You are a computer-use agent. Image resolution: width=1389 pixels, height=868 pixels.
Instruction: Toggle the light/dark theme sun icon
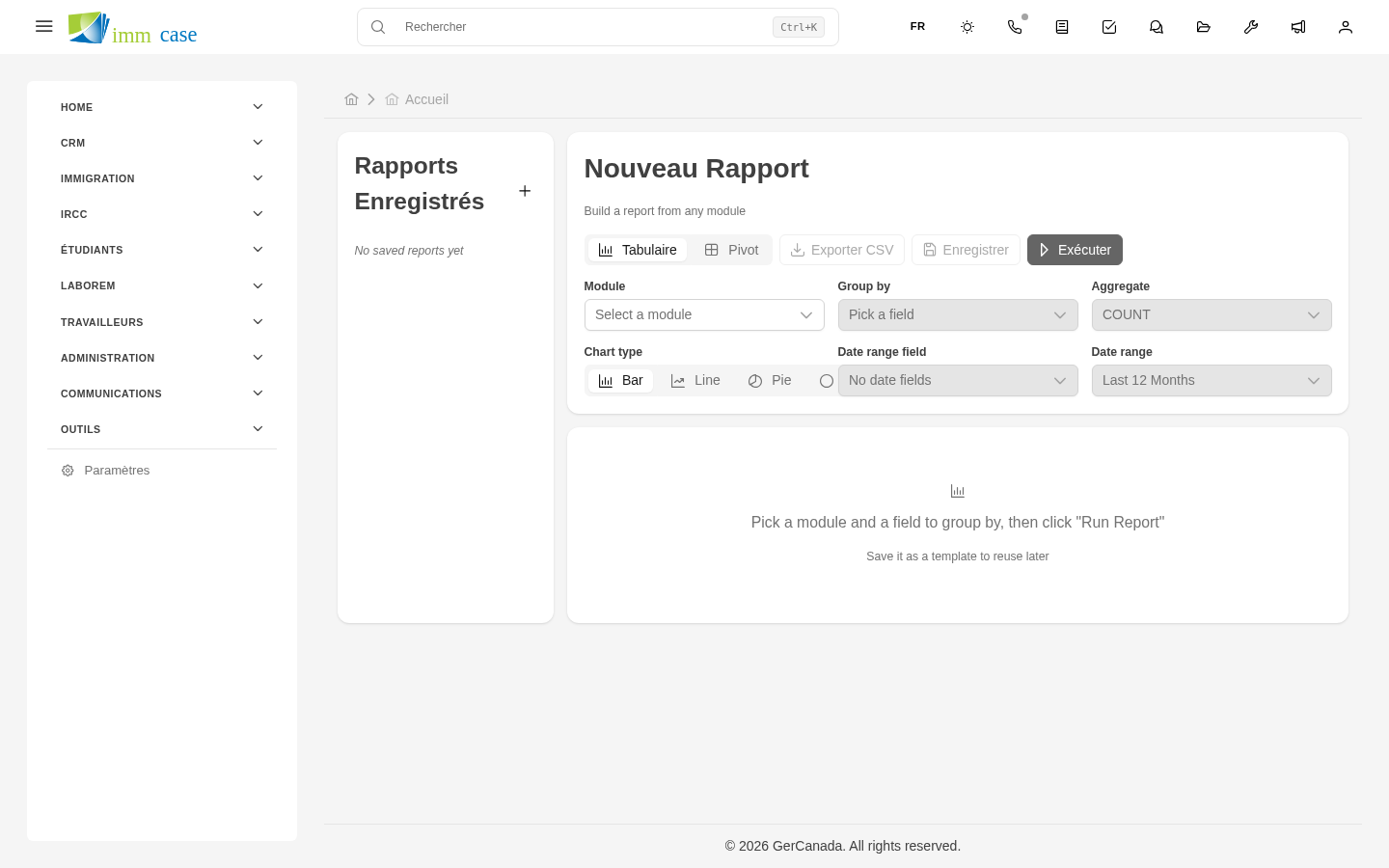click(967, 27)
